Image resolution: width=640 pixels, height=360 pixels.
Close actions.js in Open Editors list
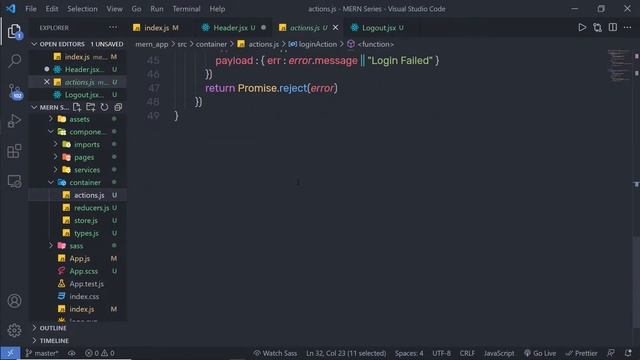47,82
